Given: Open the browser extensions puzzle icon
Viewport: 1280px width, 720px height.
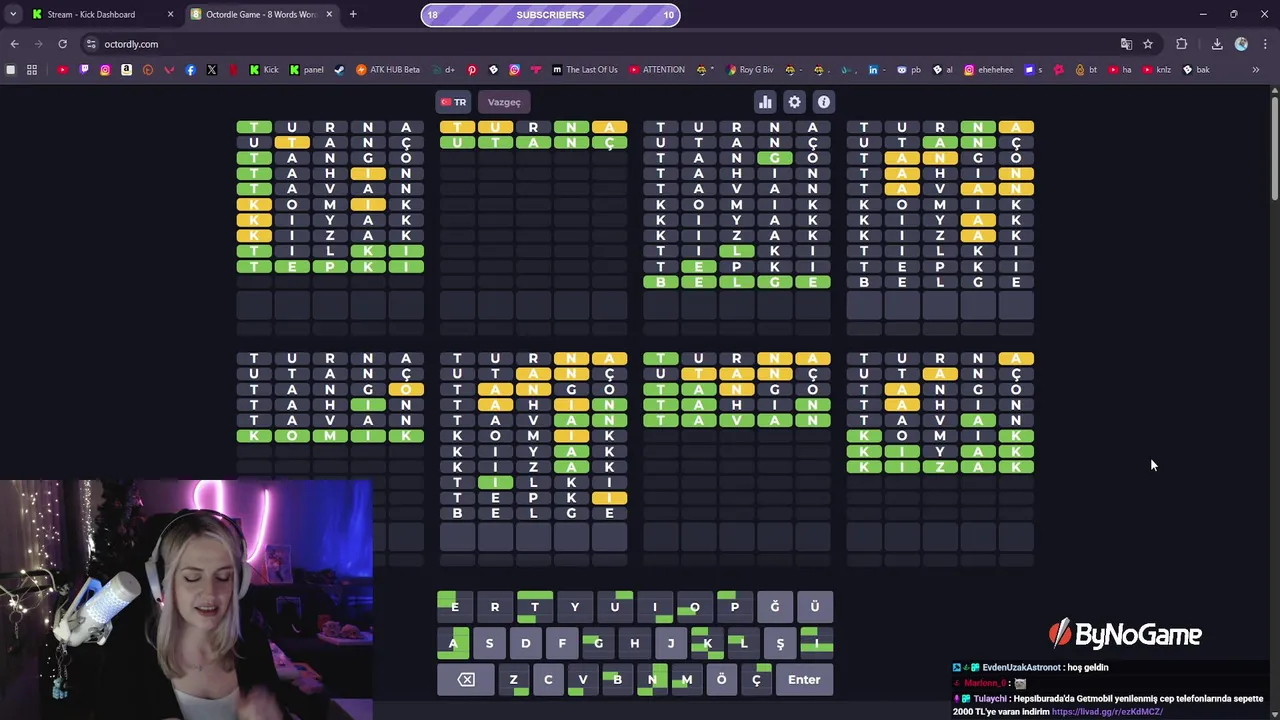Looking at the screenshot, I should point(1182,44).
